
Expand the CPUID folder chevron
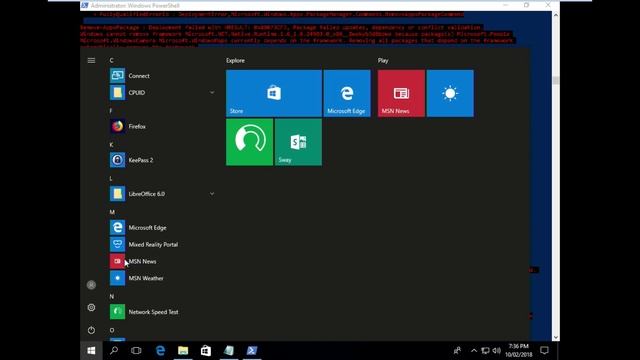[x=212, y=93]
